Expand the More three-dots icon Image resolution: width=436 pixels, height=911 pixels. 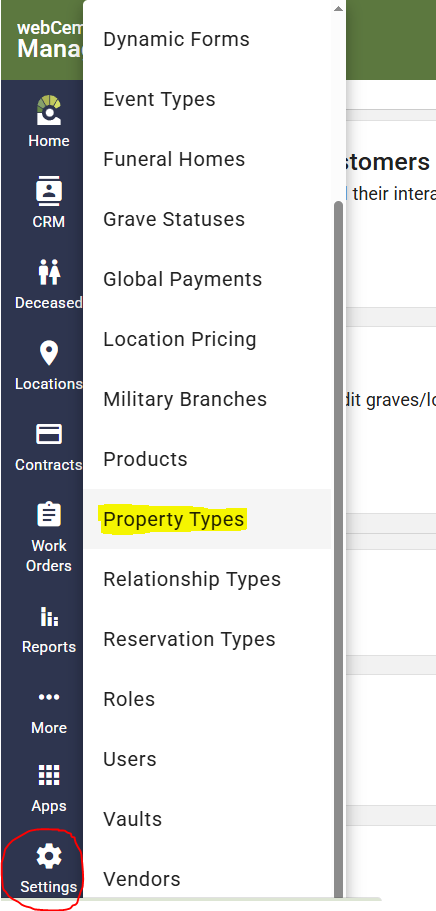(49, 697)
